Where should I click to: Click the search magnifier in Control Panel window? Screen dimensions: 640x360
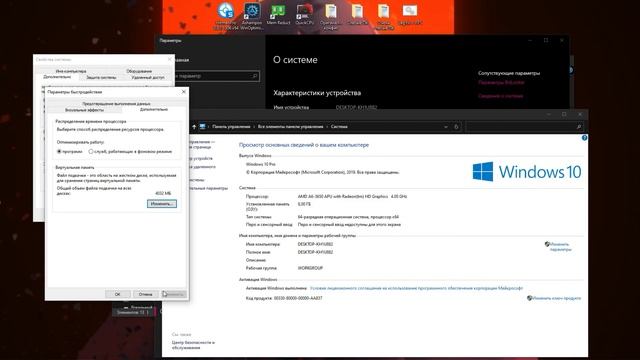[578, 127]
